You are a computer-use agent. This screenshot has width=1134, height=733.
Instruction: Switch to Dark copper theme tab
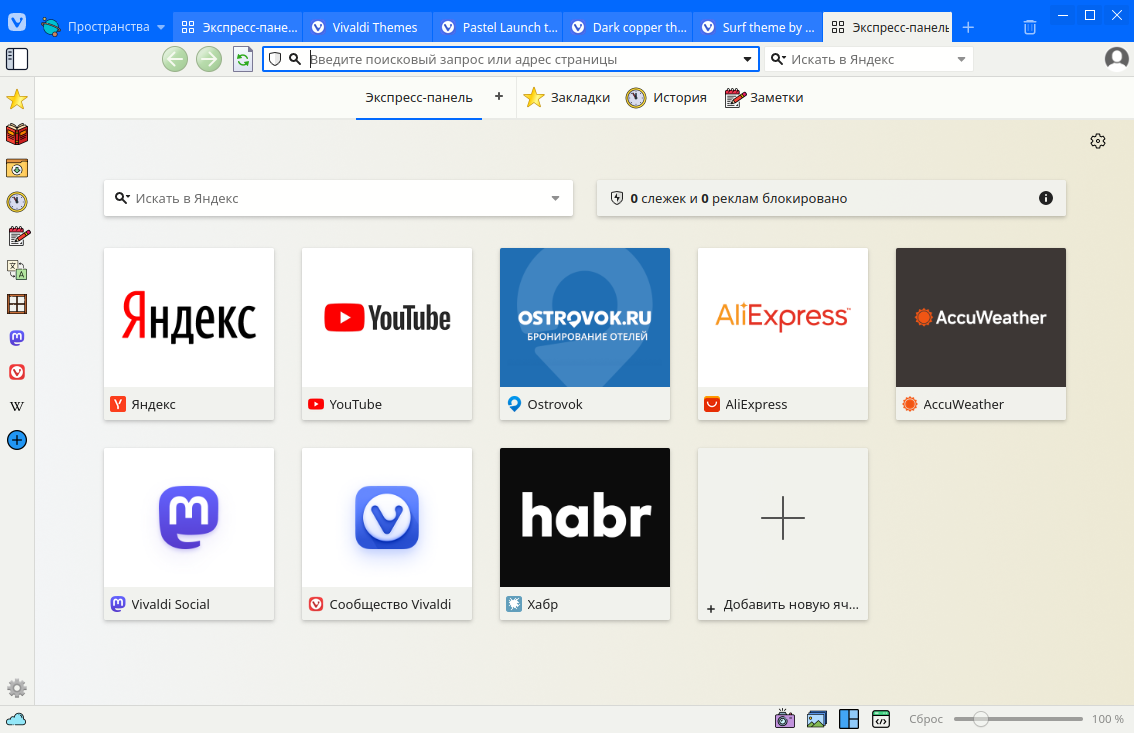[628, 27]
